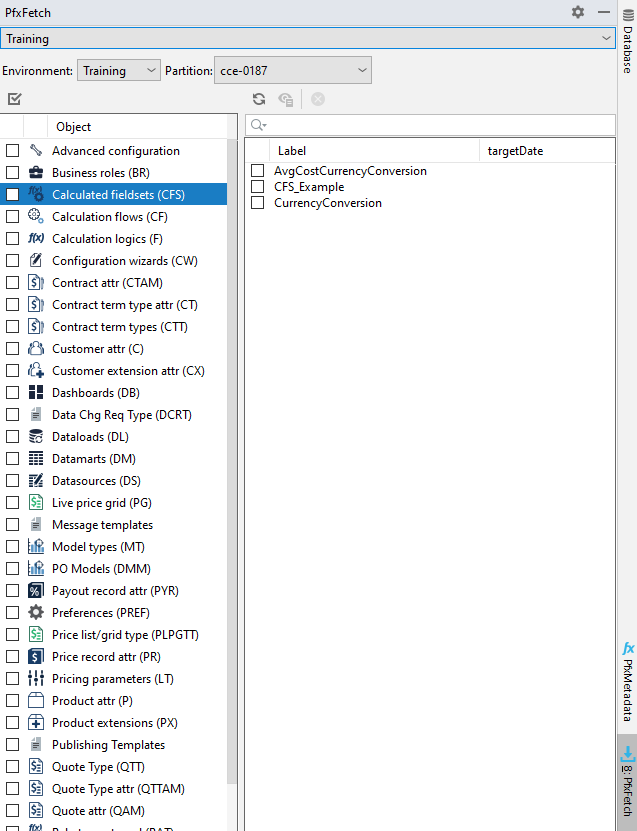Click the Business roles (BR) briefcase icon
Image resolution: width=637 pixels, height=831 pixels.
pyautogui.click(x=36, y=173)
